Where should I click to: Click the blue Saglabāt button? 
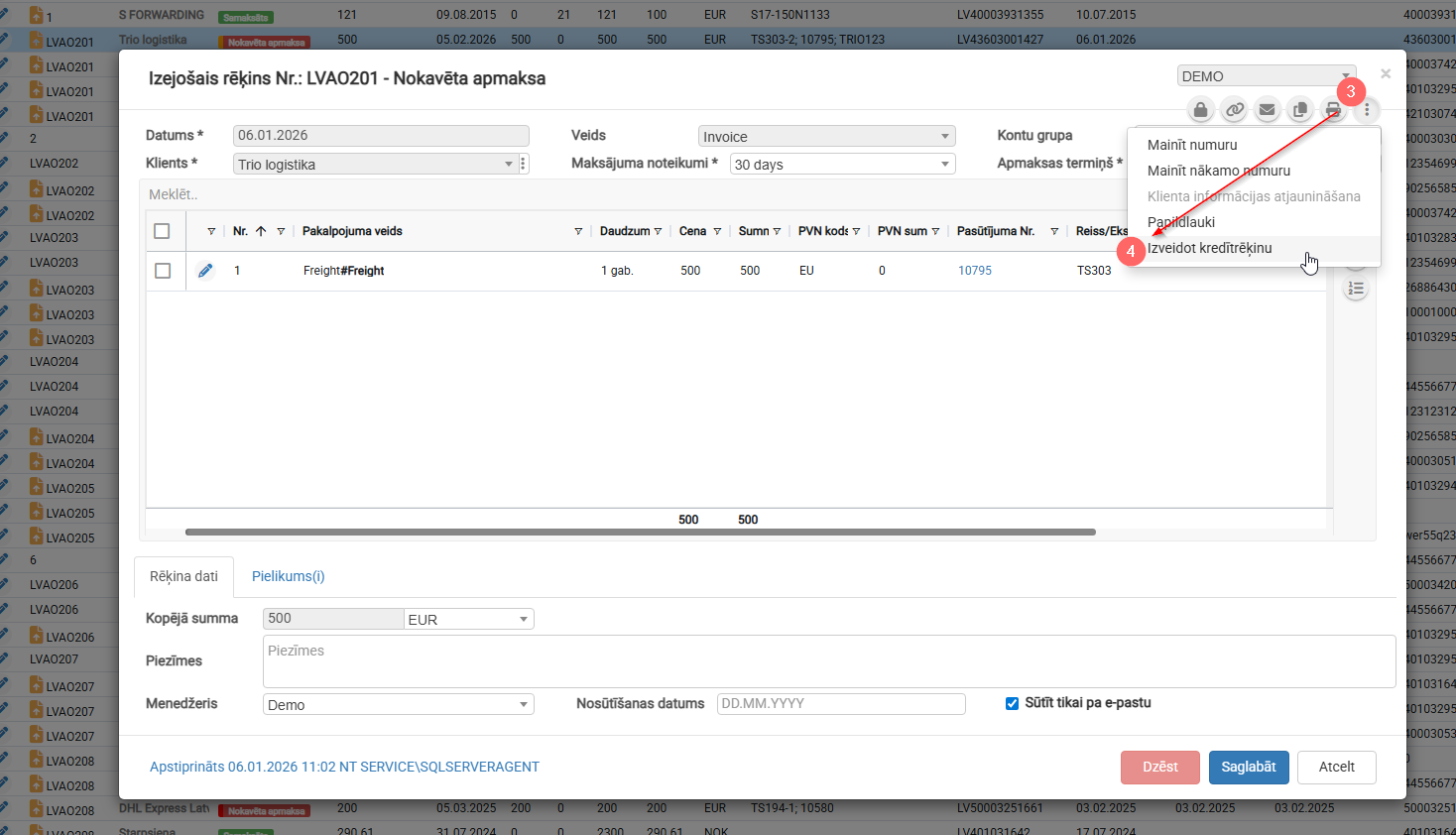click(x=1248, y=767)
